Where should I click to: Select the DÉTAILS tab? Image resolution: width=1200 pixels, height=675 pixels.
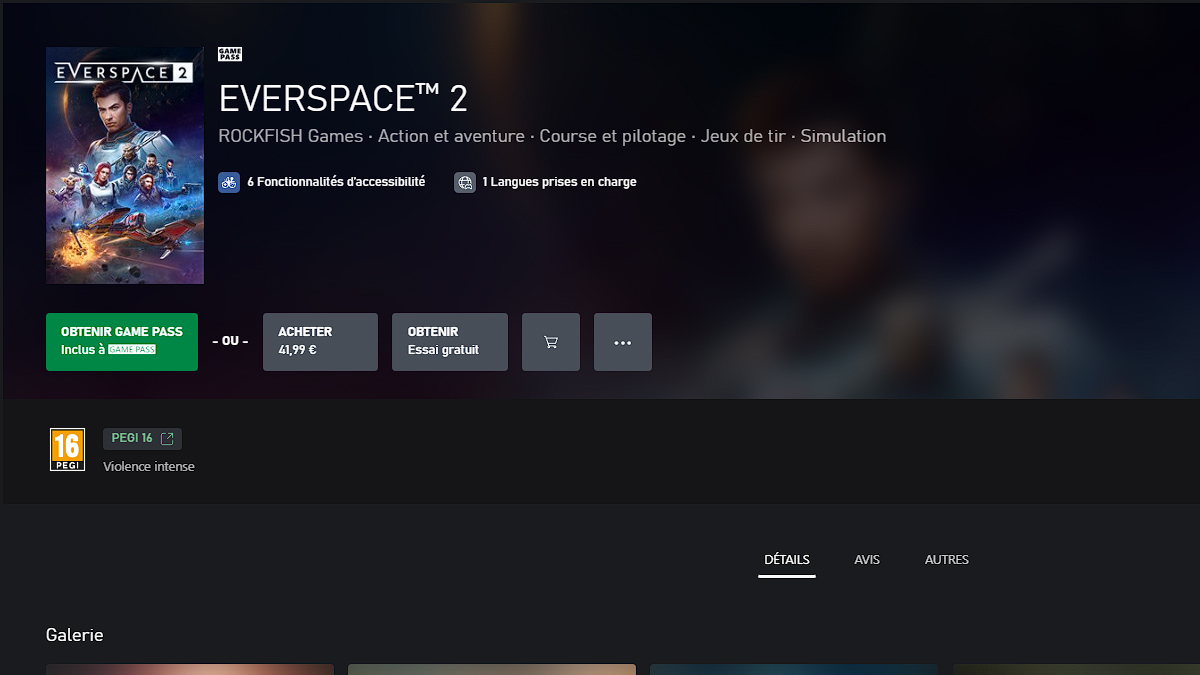[x=787, y=559]
